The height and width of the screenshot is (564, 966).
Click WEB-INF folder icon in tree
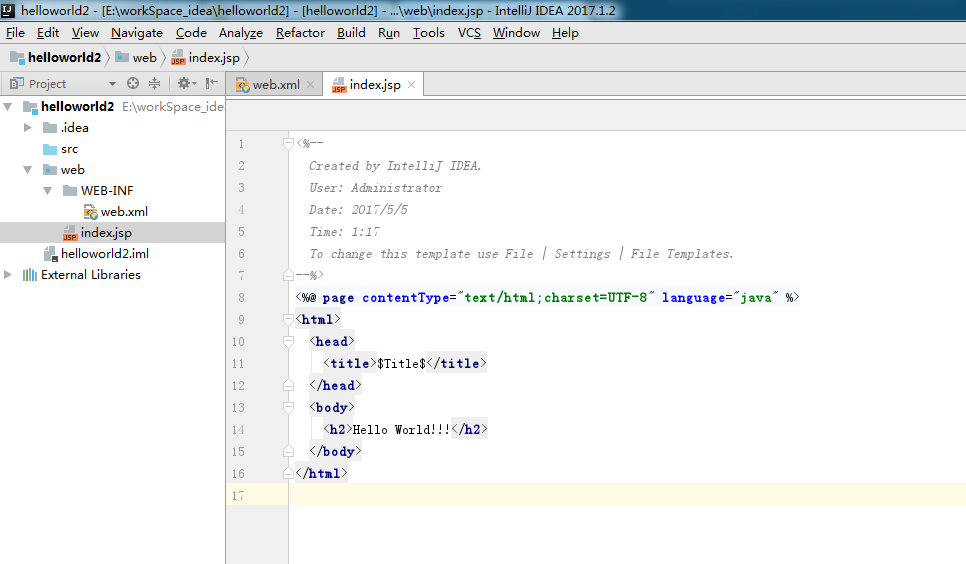click(70, 190)
